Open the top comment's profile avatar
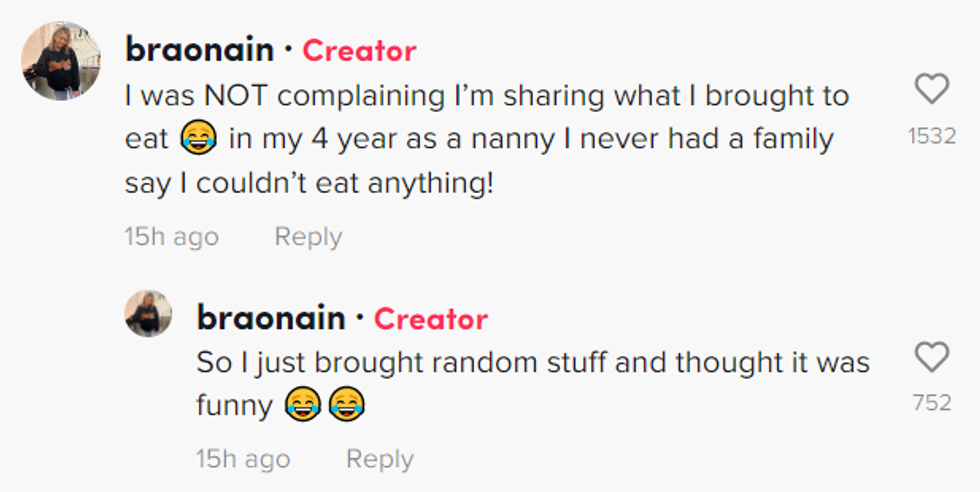The height and width of the screenshot is (492, 980). tap(61, 61)
